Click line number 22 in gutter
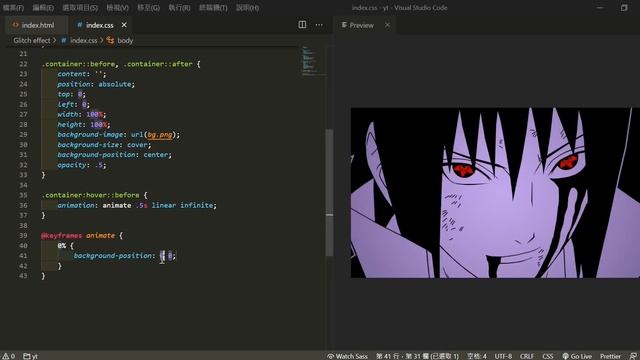This screenshot has width=640, height=360. (23, 64)
